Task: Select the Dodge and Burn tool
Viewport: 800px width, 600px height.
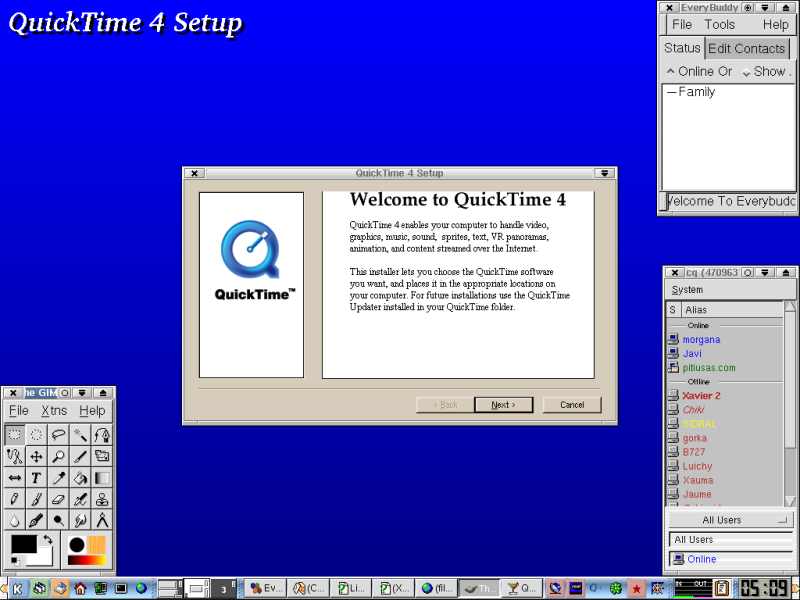Action: [58, 520]
